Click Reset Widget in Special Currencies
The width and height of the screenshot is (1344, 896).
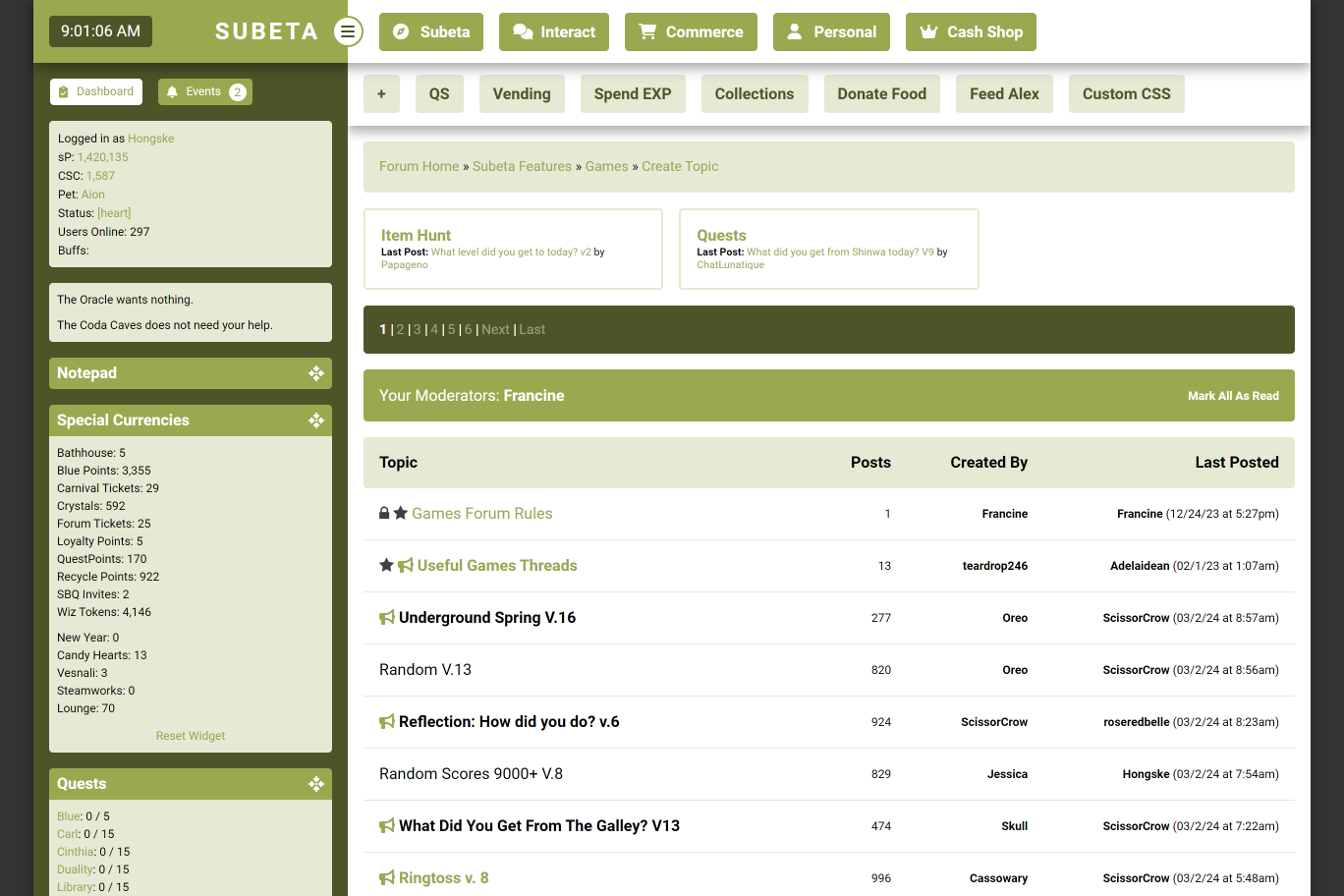(191, 736)
